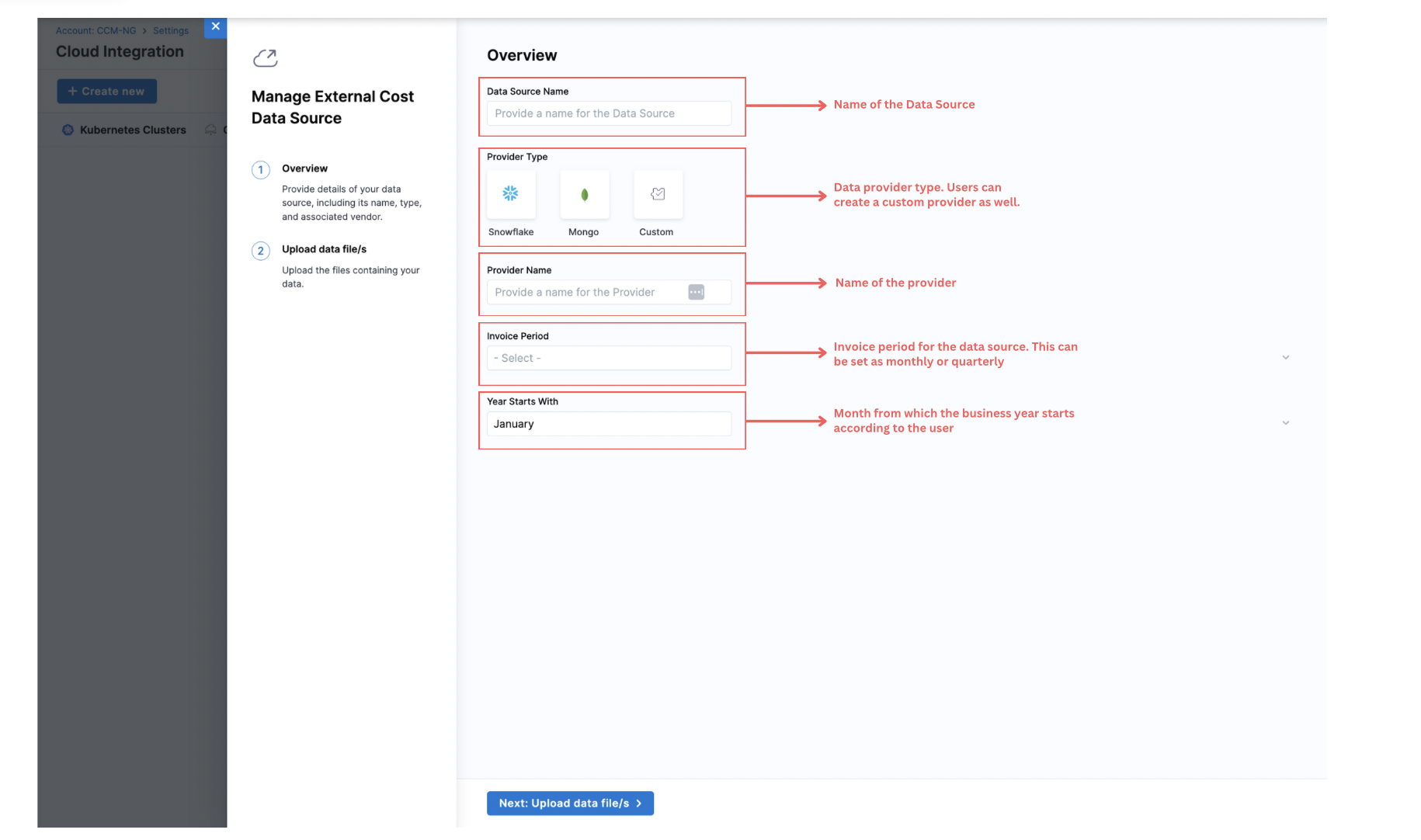Click into the Provider Name text field
This screenshot has height=840, width=1421.
pyautogui.click(x=586, y=293)
